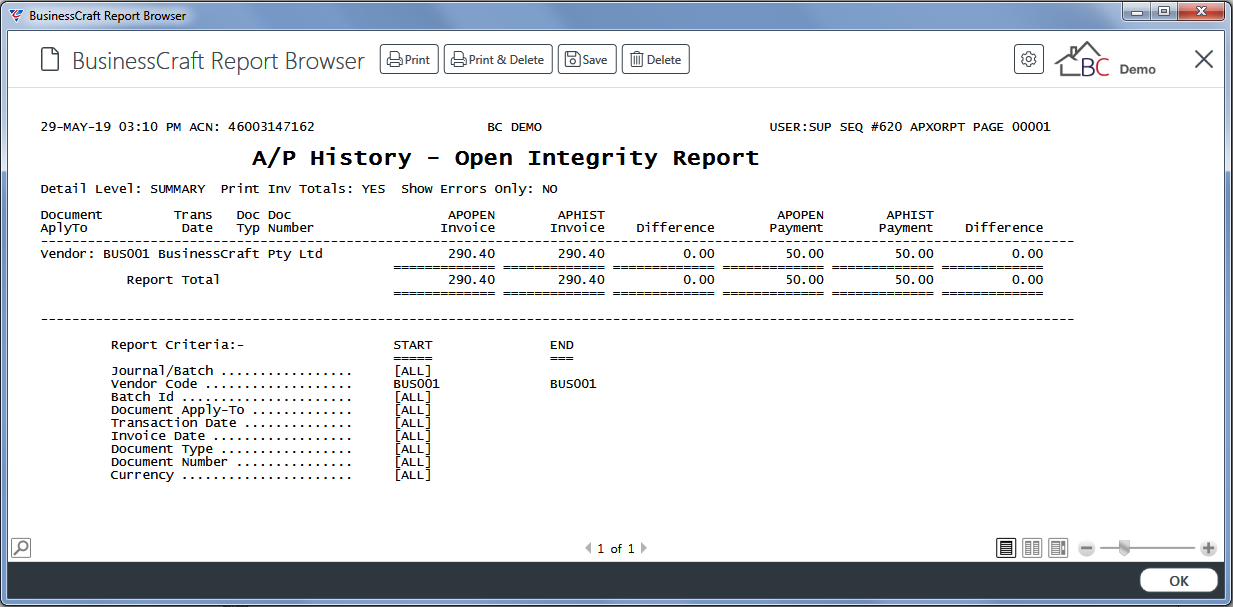Viewport: 1233px width, 607px height.
Task: Click the report title 'A/P History – Open Integrity Report'
Action: pyautogui.click(x=505, y=158)
